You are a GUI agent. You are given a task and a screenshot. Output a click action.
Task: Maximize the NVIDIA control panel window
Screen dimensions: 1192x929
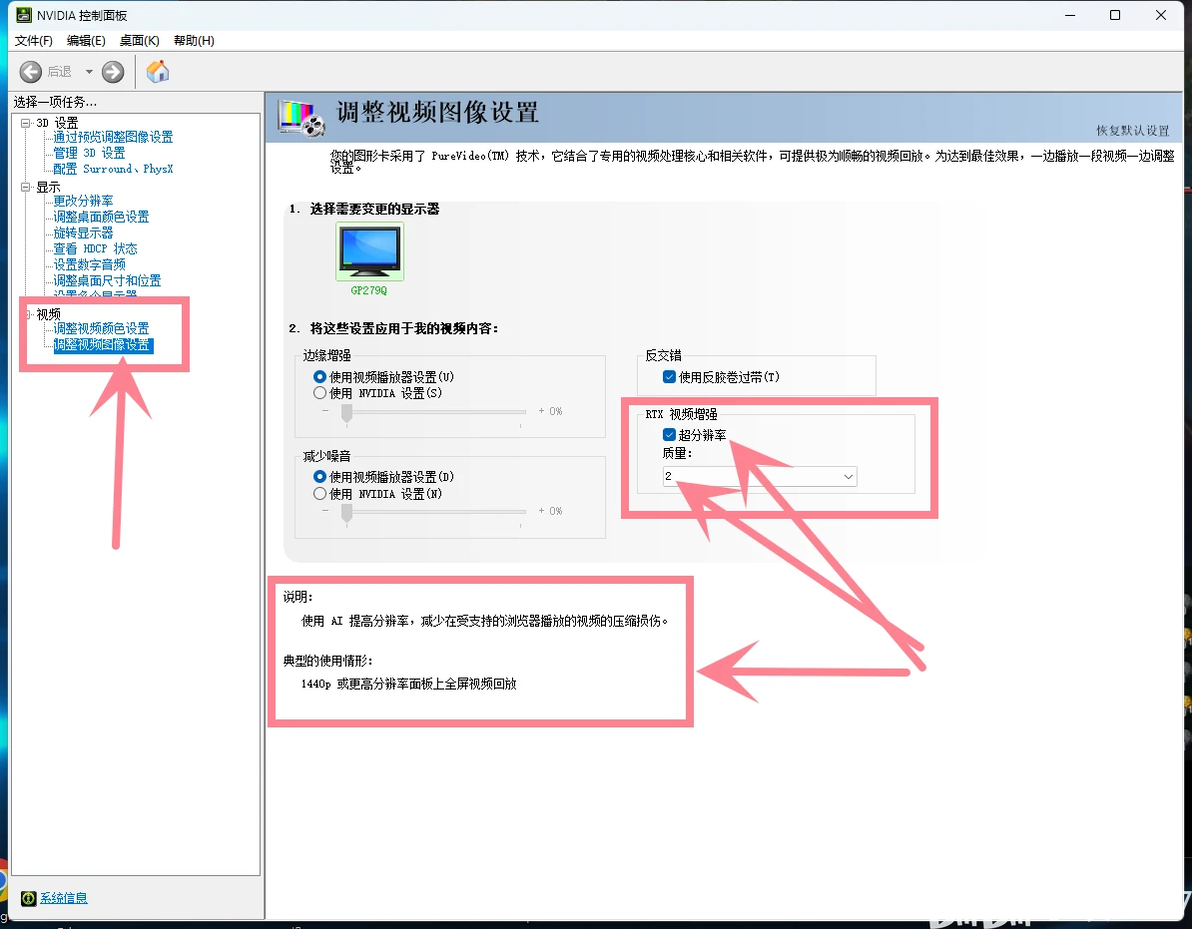pos(1115,15)
